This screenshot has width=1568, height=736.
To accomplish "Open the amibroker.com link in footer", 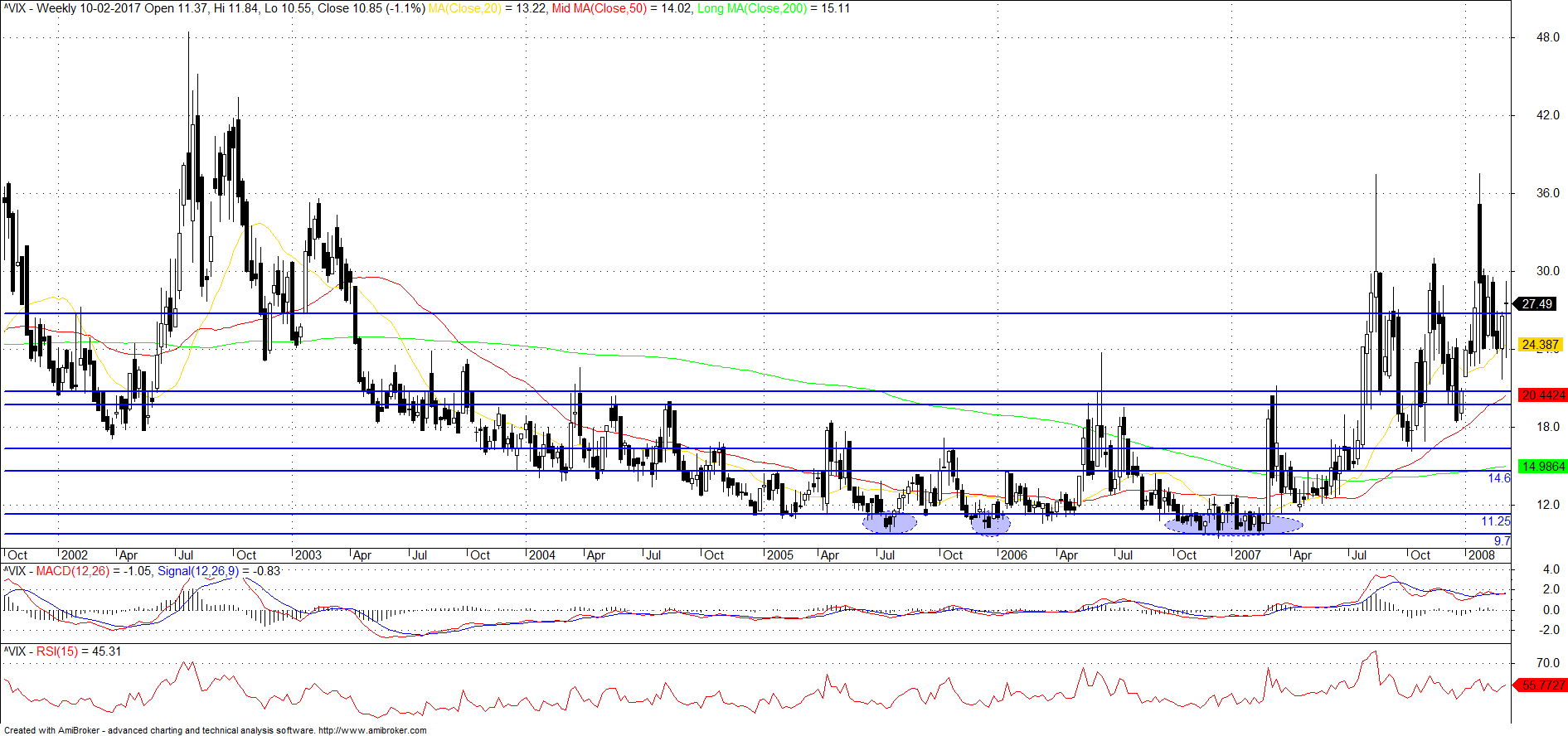I will pos(372,730).
